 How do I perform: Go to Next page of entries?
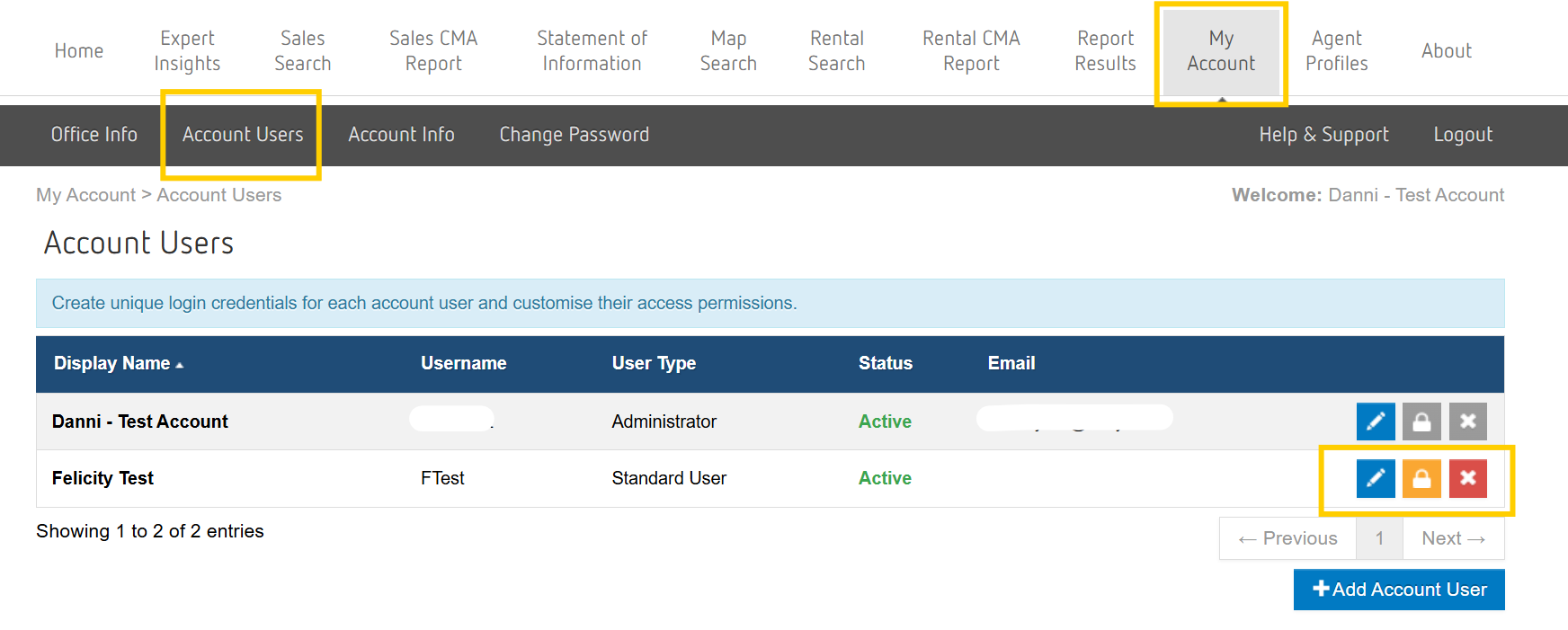click(x=1453, y=538)
